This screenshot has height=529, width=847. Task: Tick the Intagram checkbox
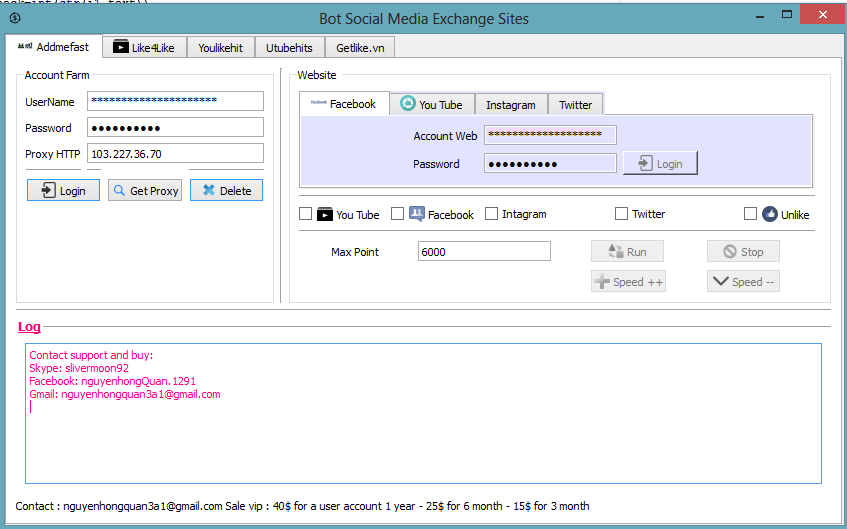[491, 214]
